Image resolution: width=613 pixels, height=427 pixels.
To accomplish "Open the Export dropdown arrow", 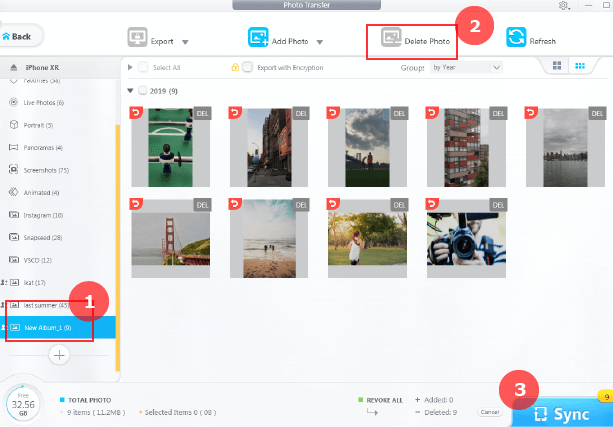I will pos(185,42).
